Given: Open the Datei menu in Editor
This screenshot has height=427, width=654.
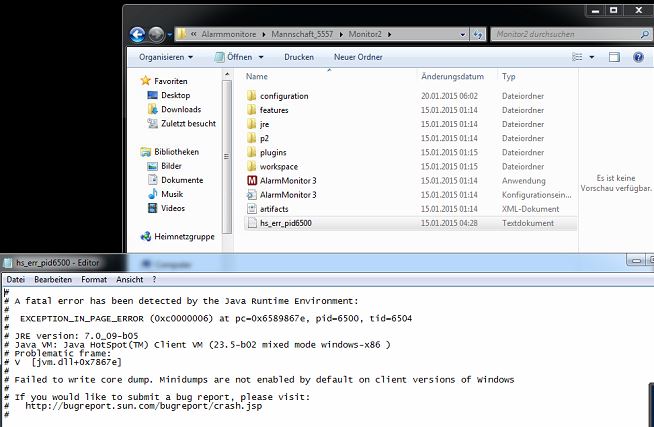Looking at the screenshot, I should [x=16, y=279].
